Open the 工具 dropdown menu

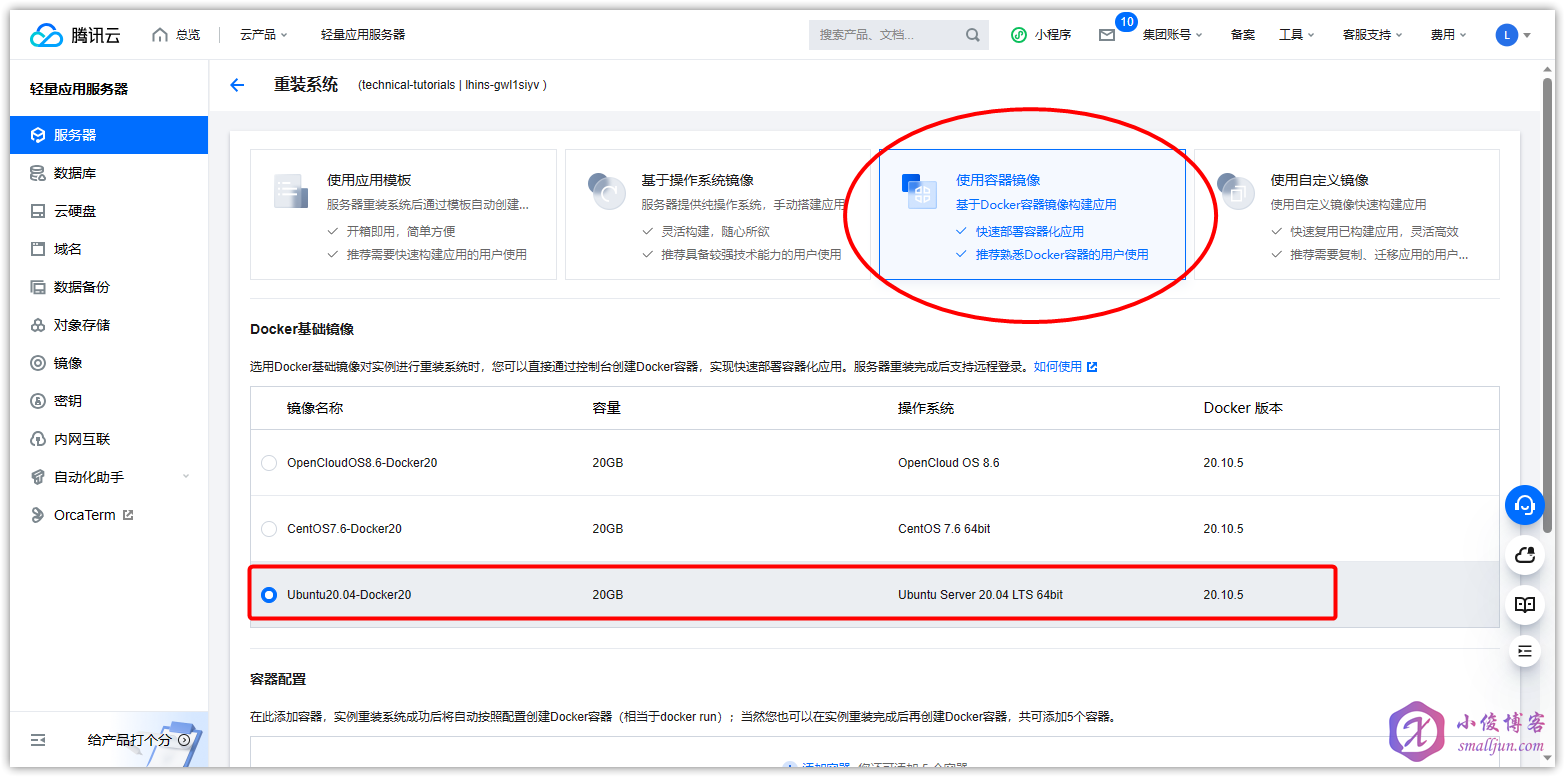click(x=1297, y=35)
